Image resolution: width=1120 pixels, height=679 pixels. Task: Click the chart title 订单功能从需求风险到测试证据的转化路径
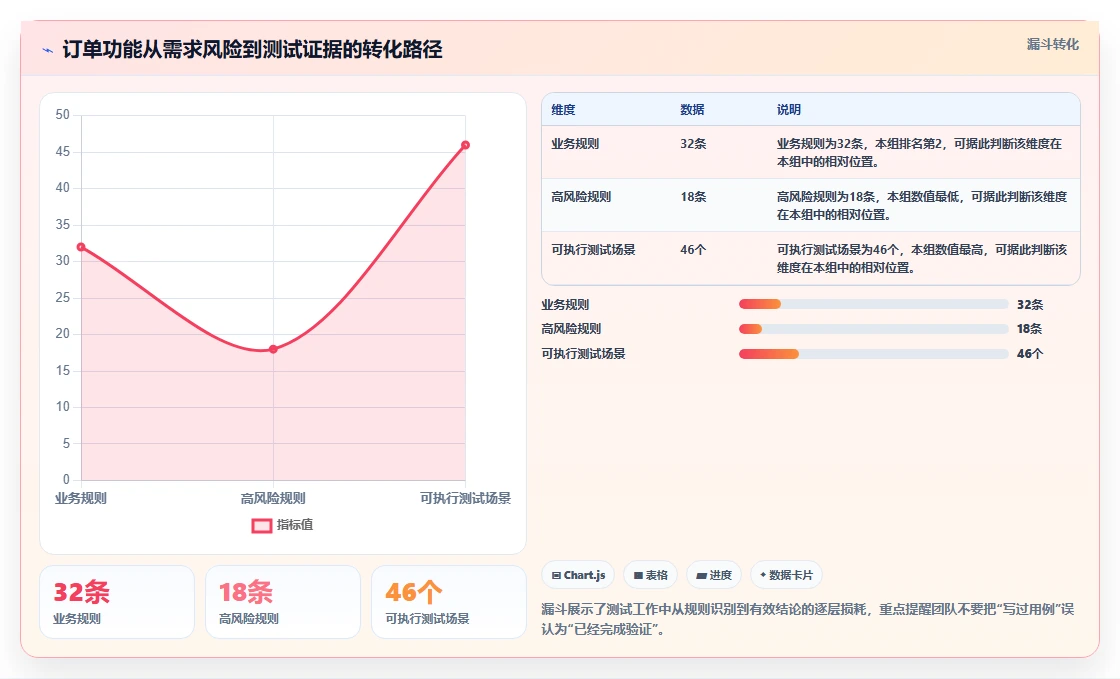[252, 49]
